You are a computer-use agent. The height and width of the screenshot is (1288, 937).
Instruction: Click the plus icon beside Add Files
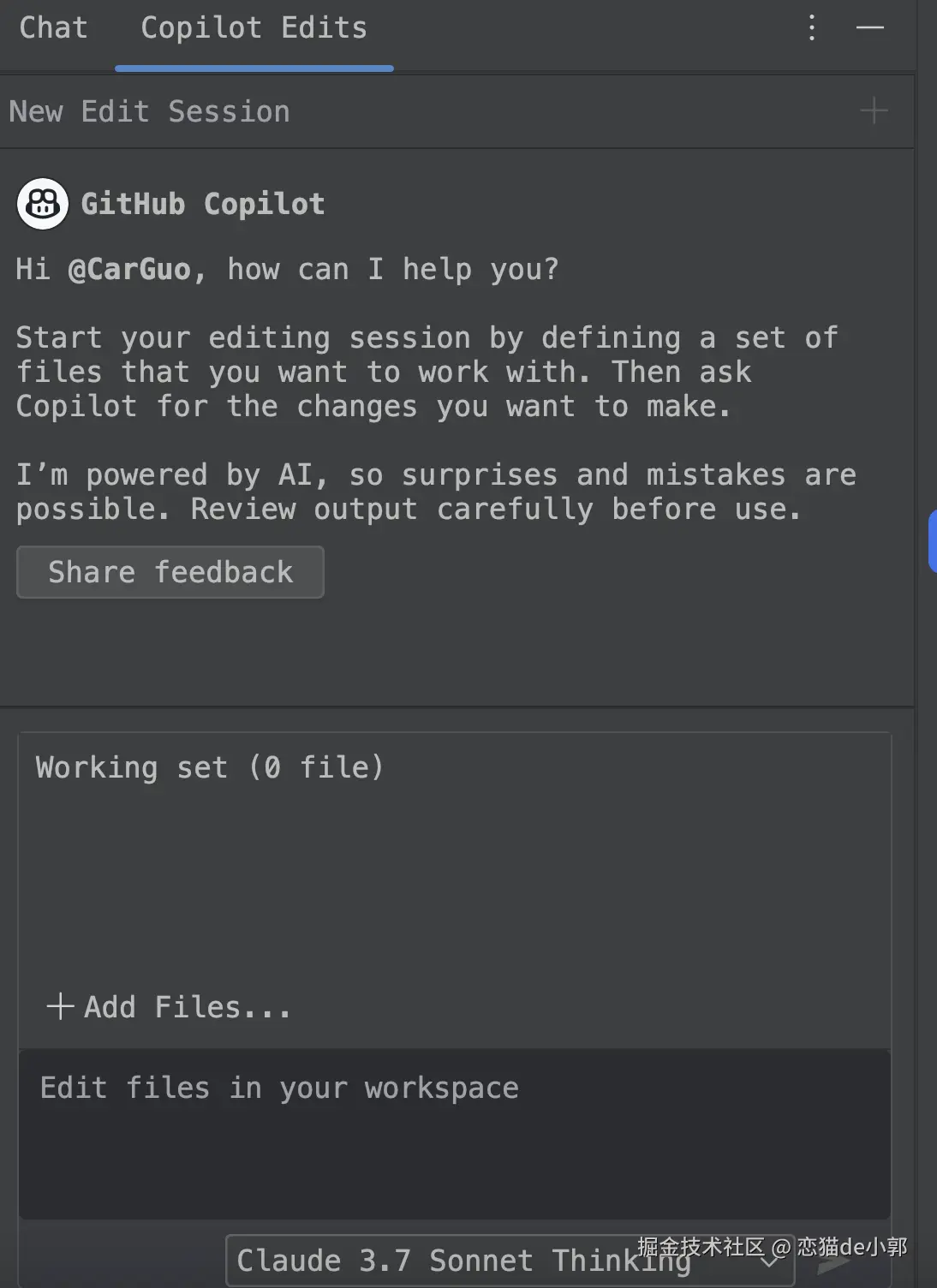60,1006
